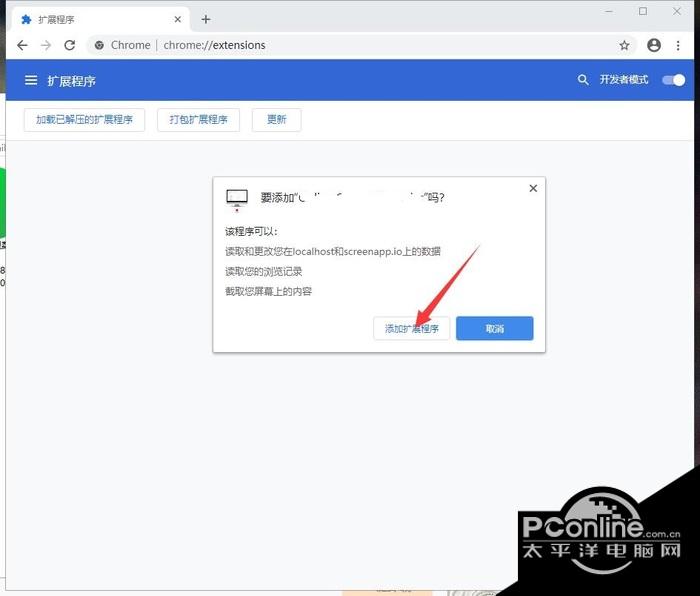This screenshot has height=596, width=700.
Task: Open the Chrome profile avatar menu
Action: [654, 45]
